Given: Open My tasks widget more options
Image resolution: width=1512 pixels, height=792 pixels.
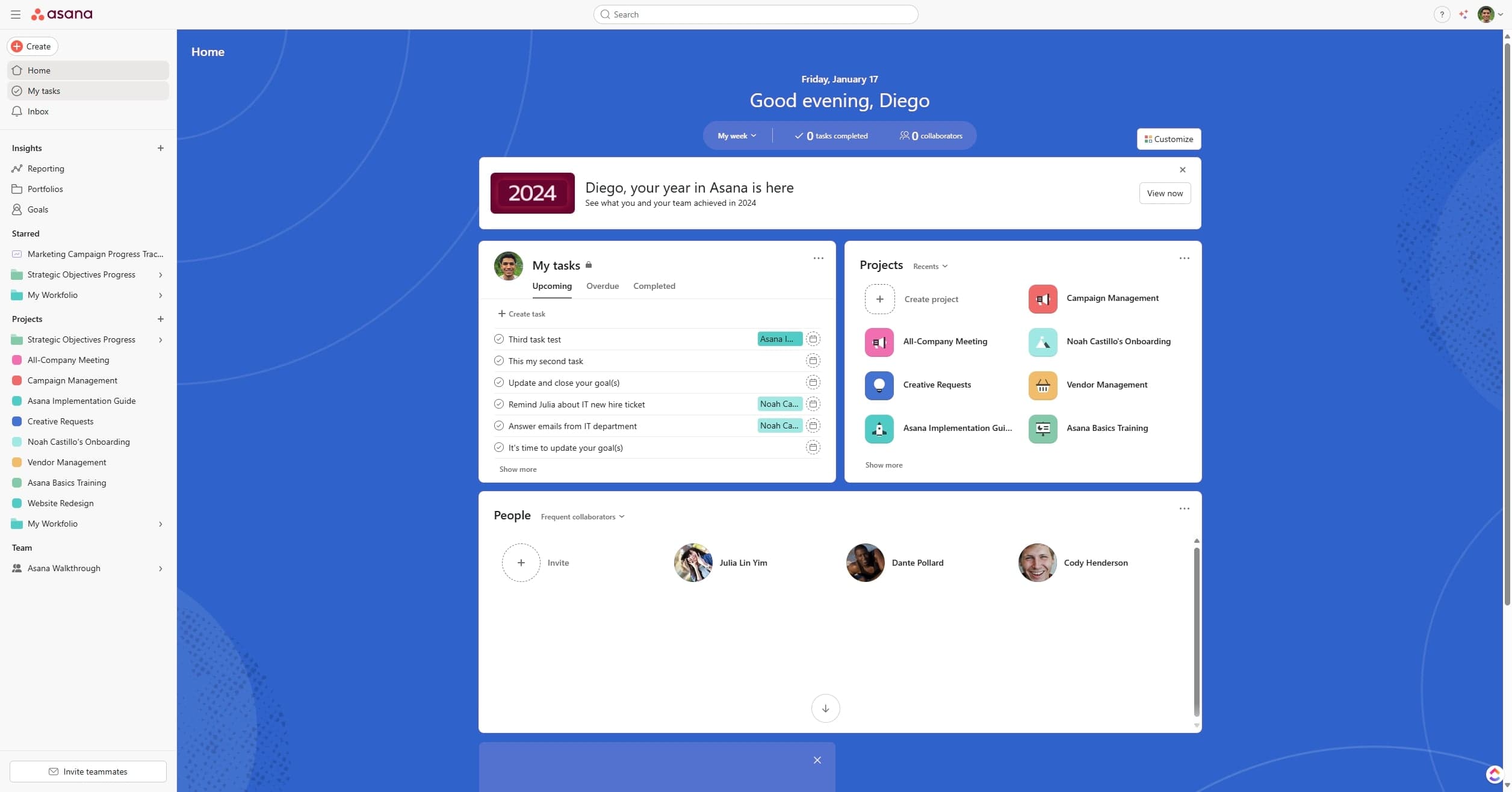Looking at the screenshot, I should point(818,258).
